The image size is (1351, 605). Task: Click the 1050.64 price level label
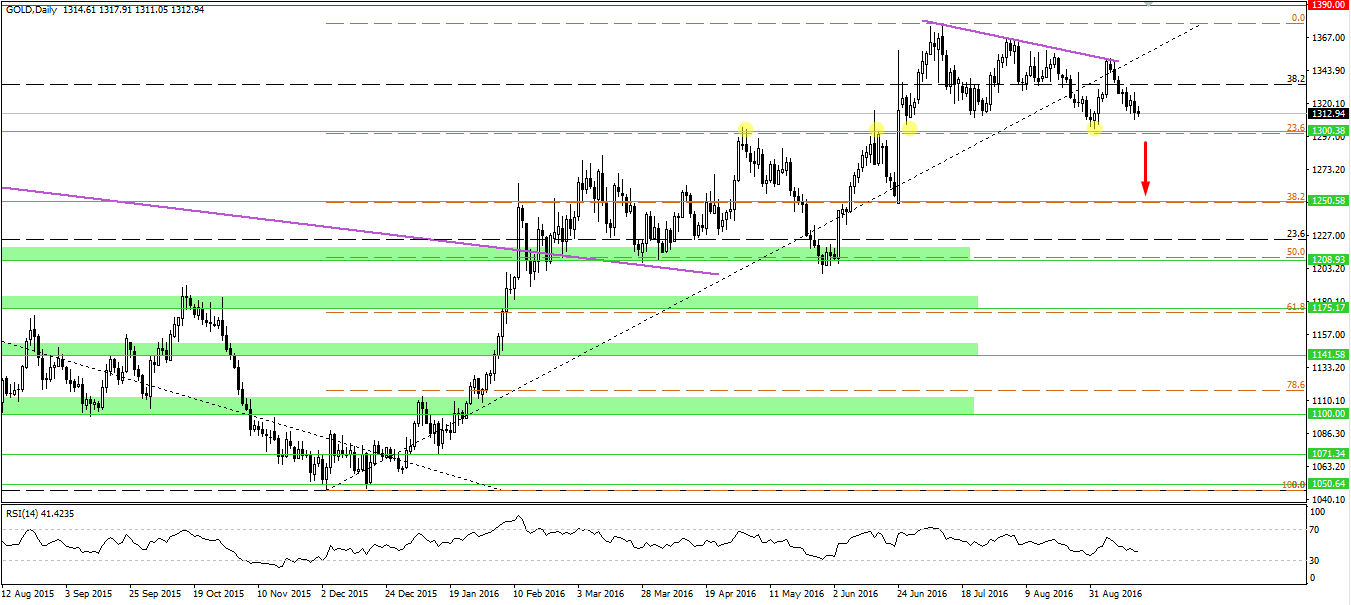pyautogui.click(x=1327, y=484)
